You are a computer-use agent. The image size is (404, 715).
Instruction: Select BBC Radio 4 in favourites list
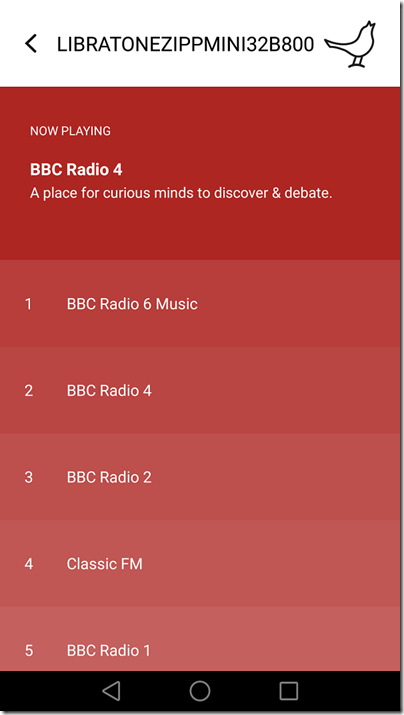click(x=200, y=390)
